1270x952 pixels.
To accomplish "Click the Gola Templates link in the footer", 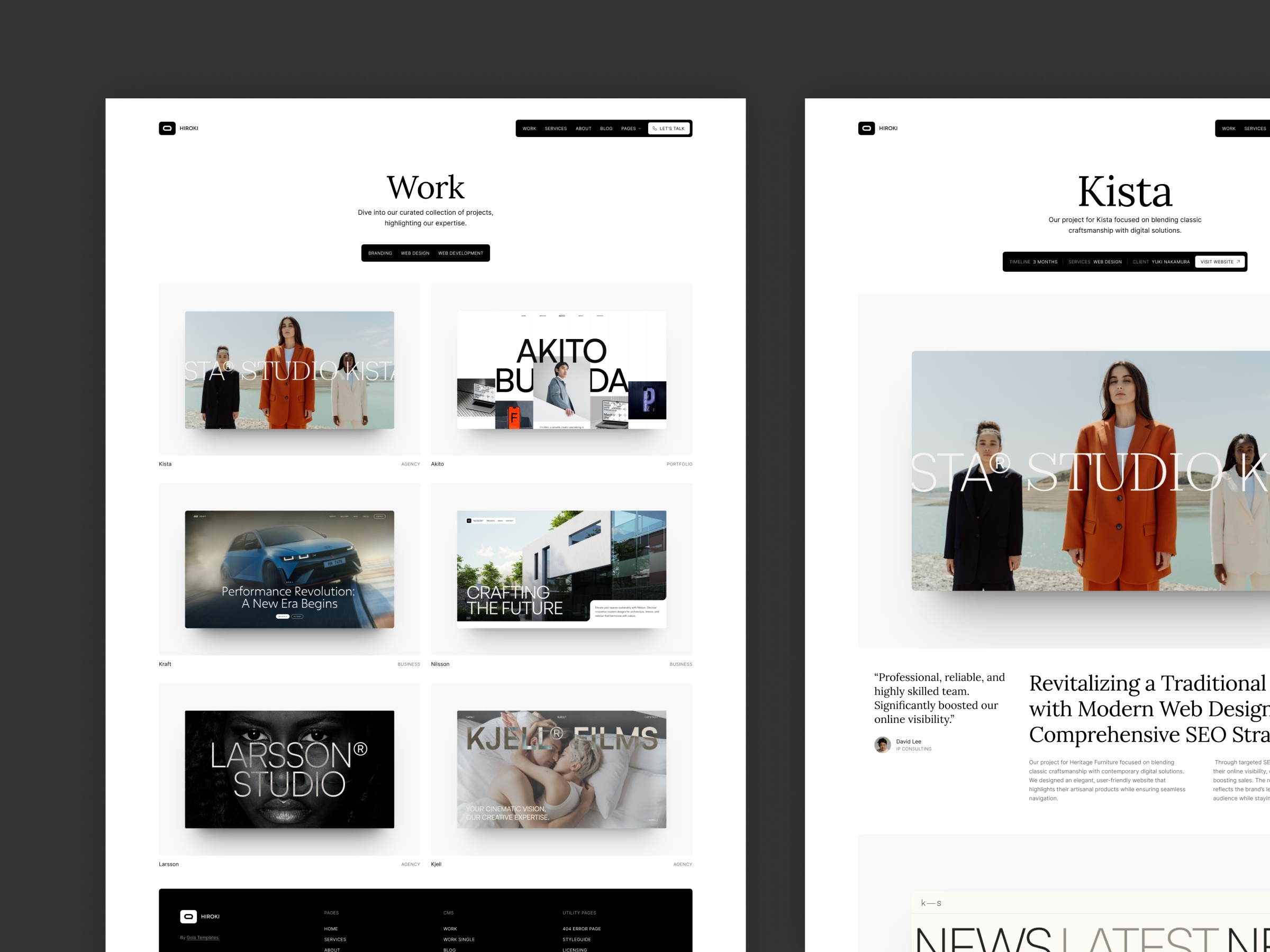I will [203, 938].
